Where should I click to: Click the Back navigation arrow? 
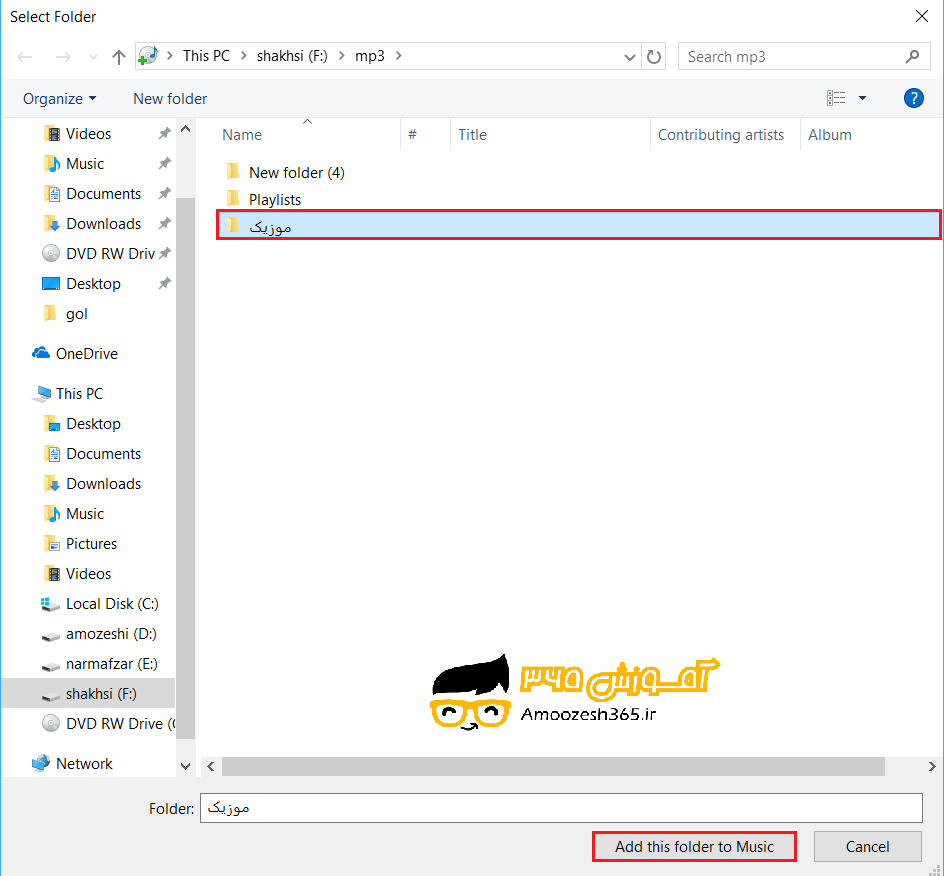pyautogui.click(x=24, y=56)
